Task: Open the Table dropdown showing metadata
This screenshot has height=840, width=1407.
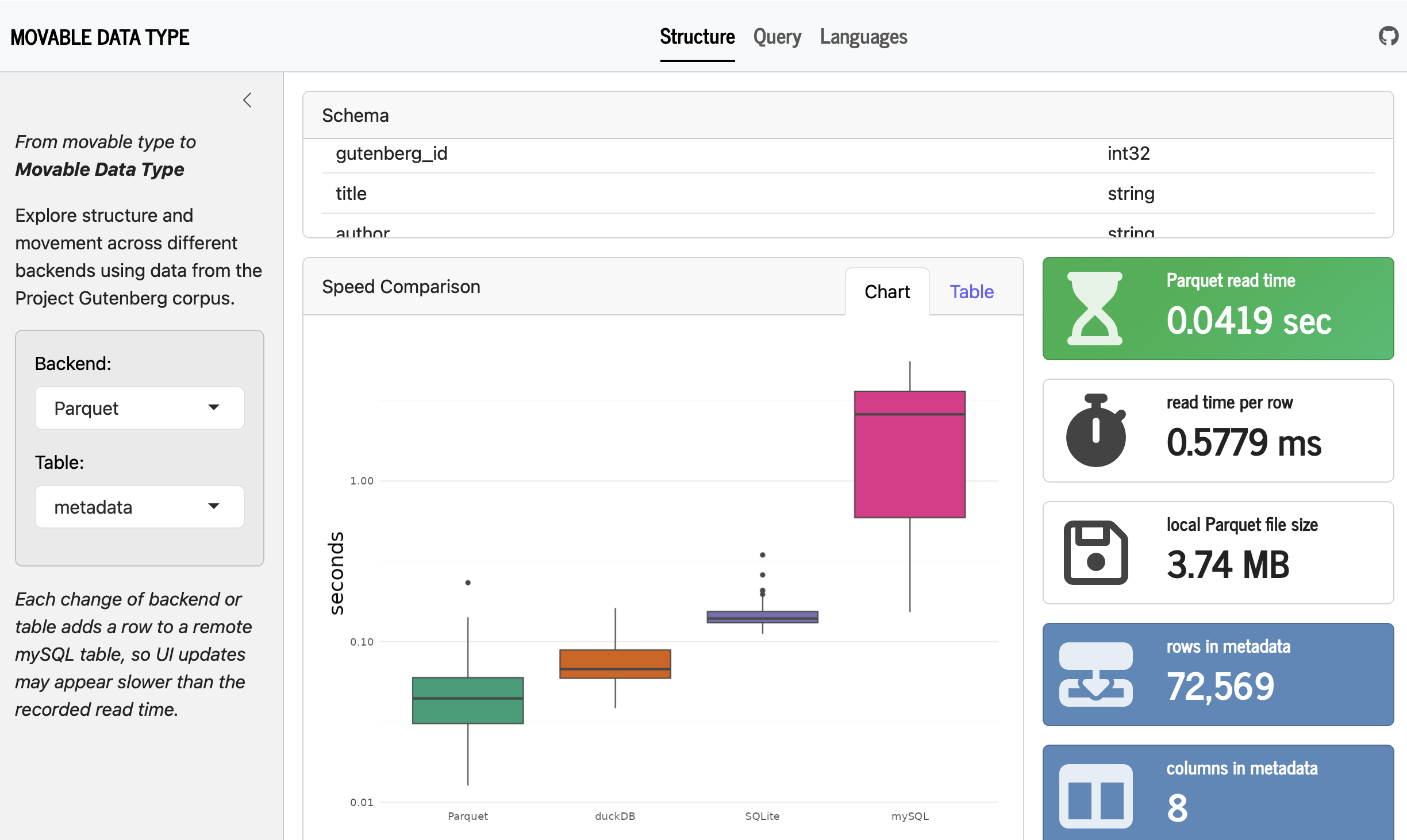Action: (140, 507)
